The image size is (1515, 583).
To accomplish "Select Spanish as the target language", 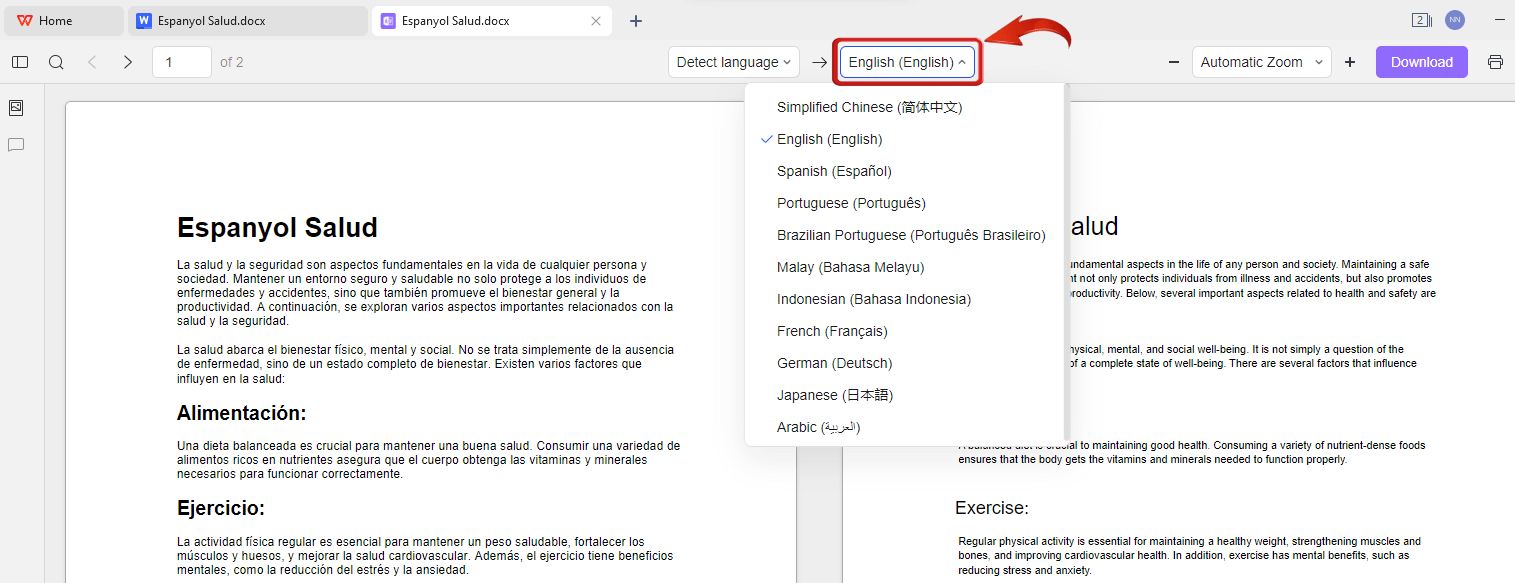I will (834, 171).
